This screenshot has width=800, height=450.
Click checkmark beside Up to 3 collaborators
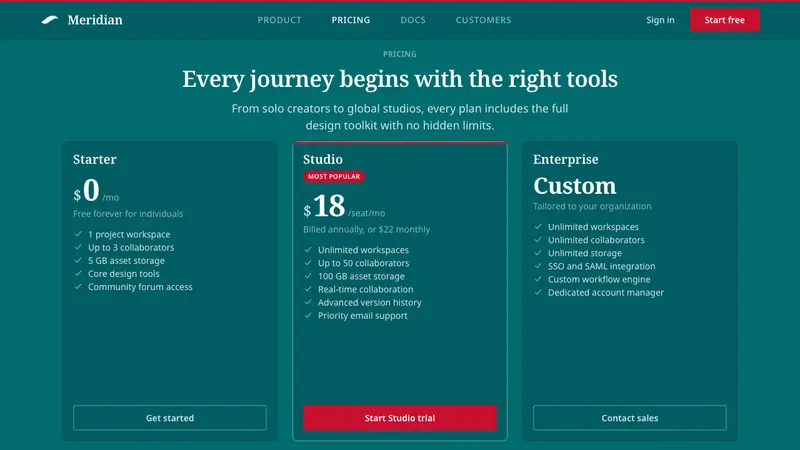pyautogui.click(x=78, y=247)
